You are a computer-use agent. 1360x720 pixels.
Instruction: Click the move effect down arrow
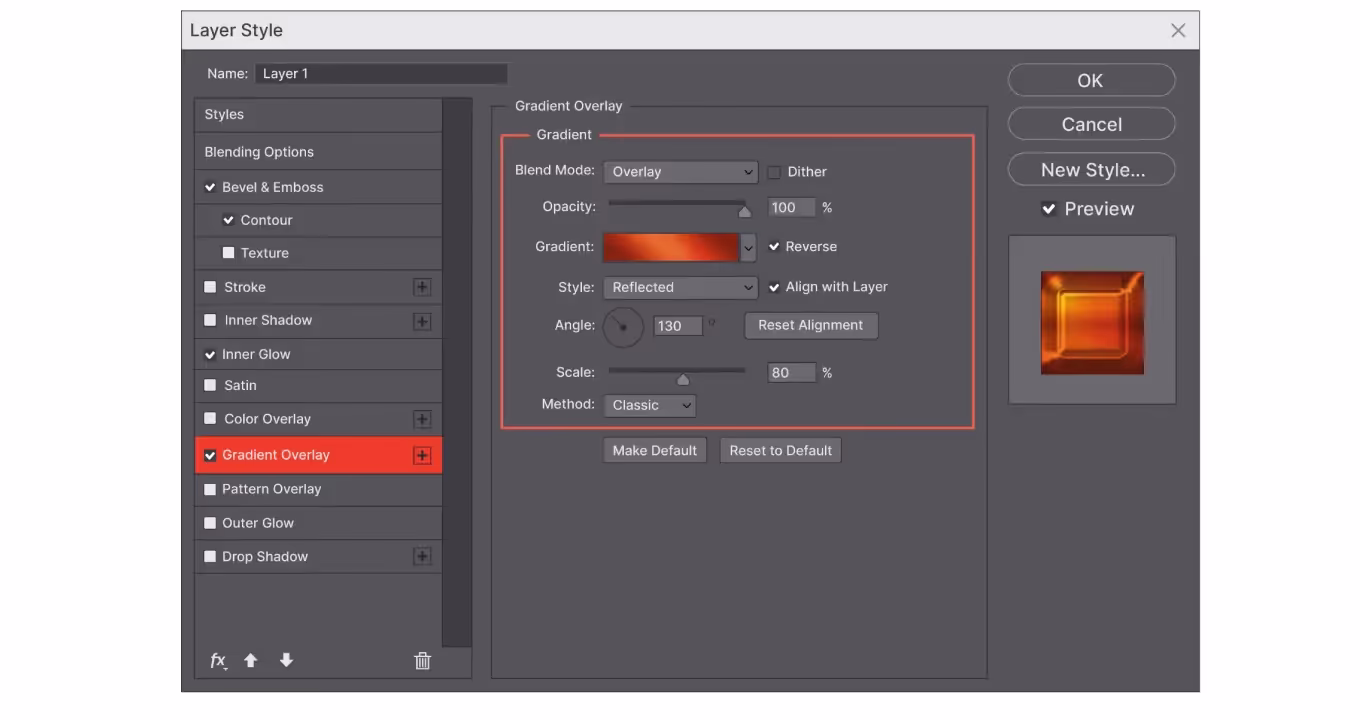[286, 661]
